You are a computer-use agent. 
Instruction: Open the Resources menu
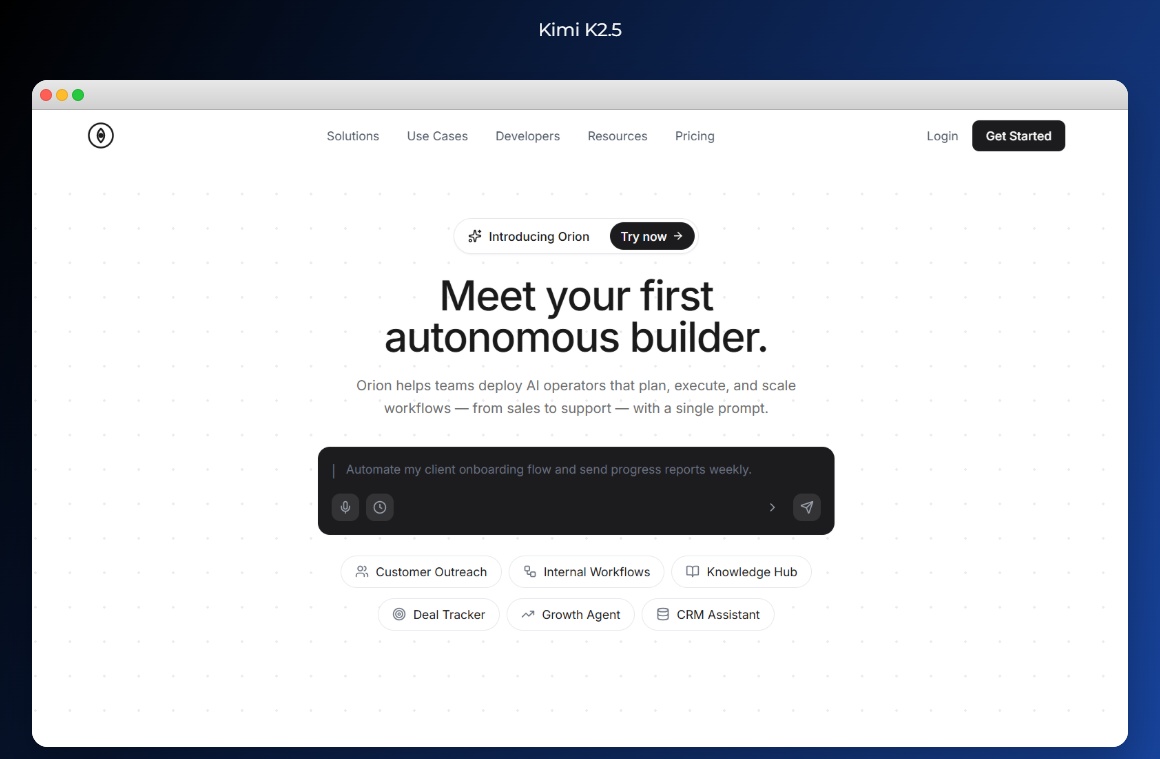point(617,136)
